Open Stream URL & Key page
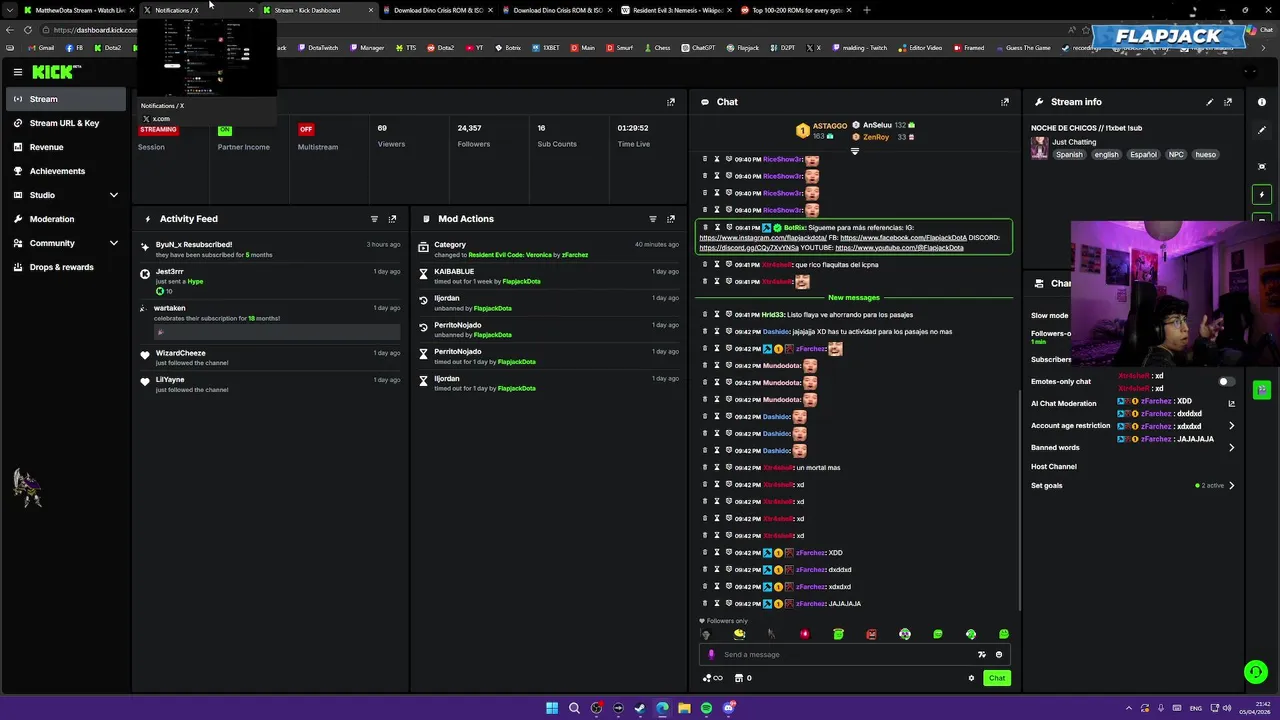The image size is (1280, 720). pos(66,123)
